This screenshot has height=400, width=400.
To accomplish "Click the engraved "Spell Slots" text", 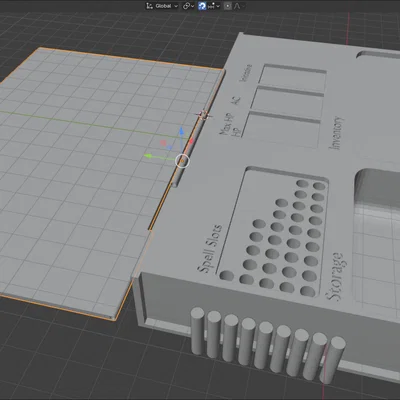I will tap(210, 248).
